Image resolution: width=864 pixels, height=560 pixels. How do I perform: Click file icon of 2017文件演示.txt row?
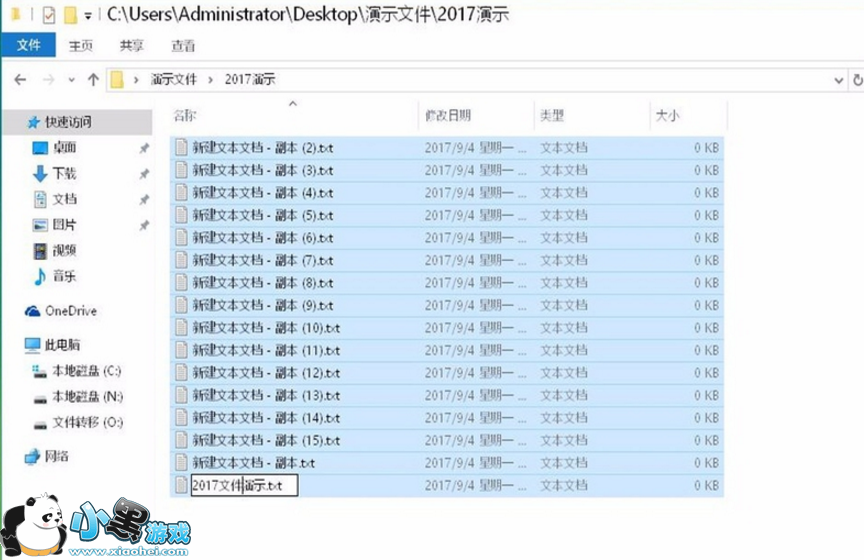[x=181, y=485]
